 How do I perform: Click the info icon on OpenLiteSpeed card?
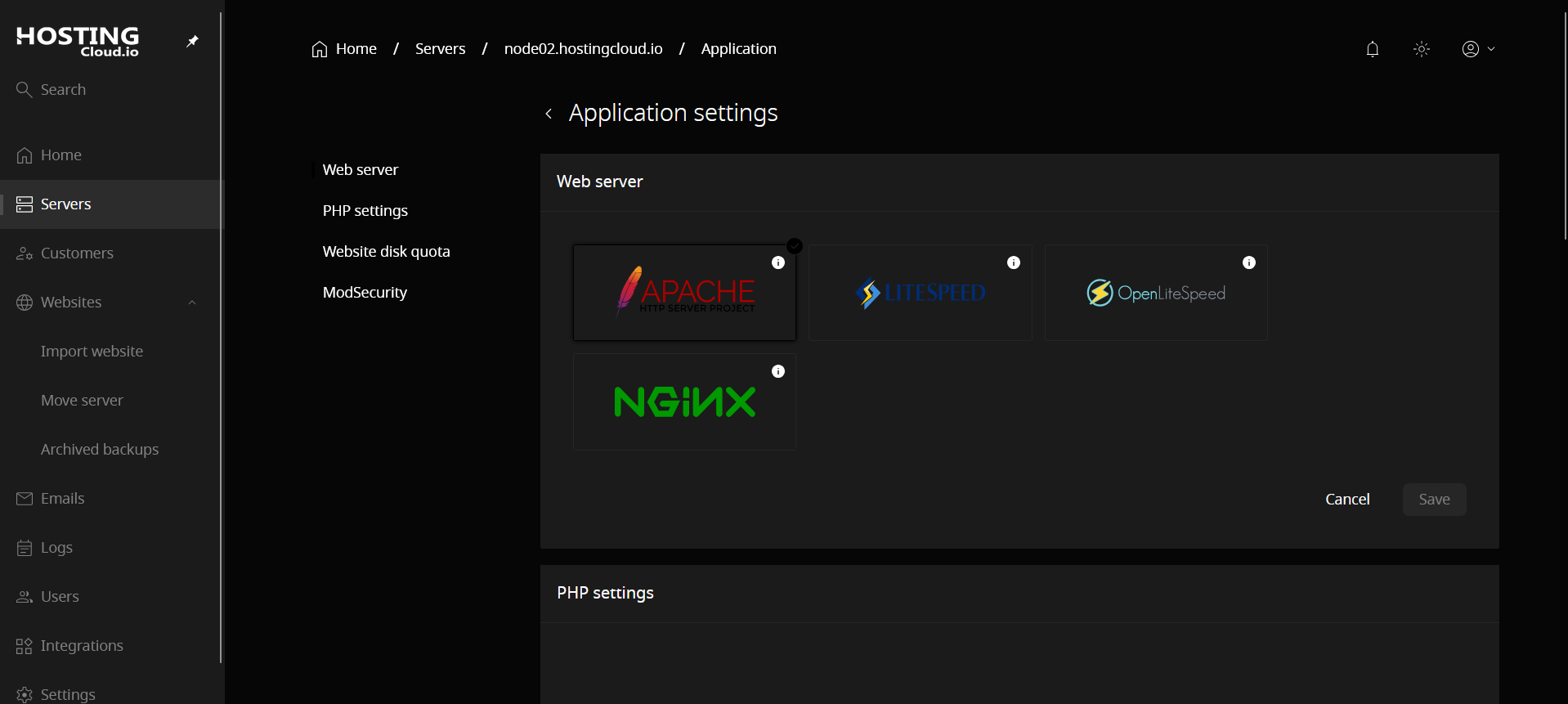coord(1248,262)
